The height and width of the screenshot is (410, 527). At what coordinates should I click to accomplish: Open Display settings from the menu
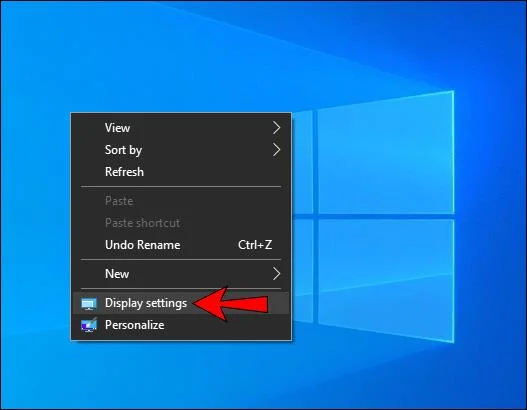[181, 303]
